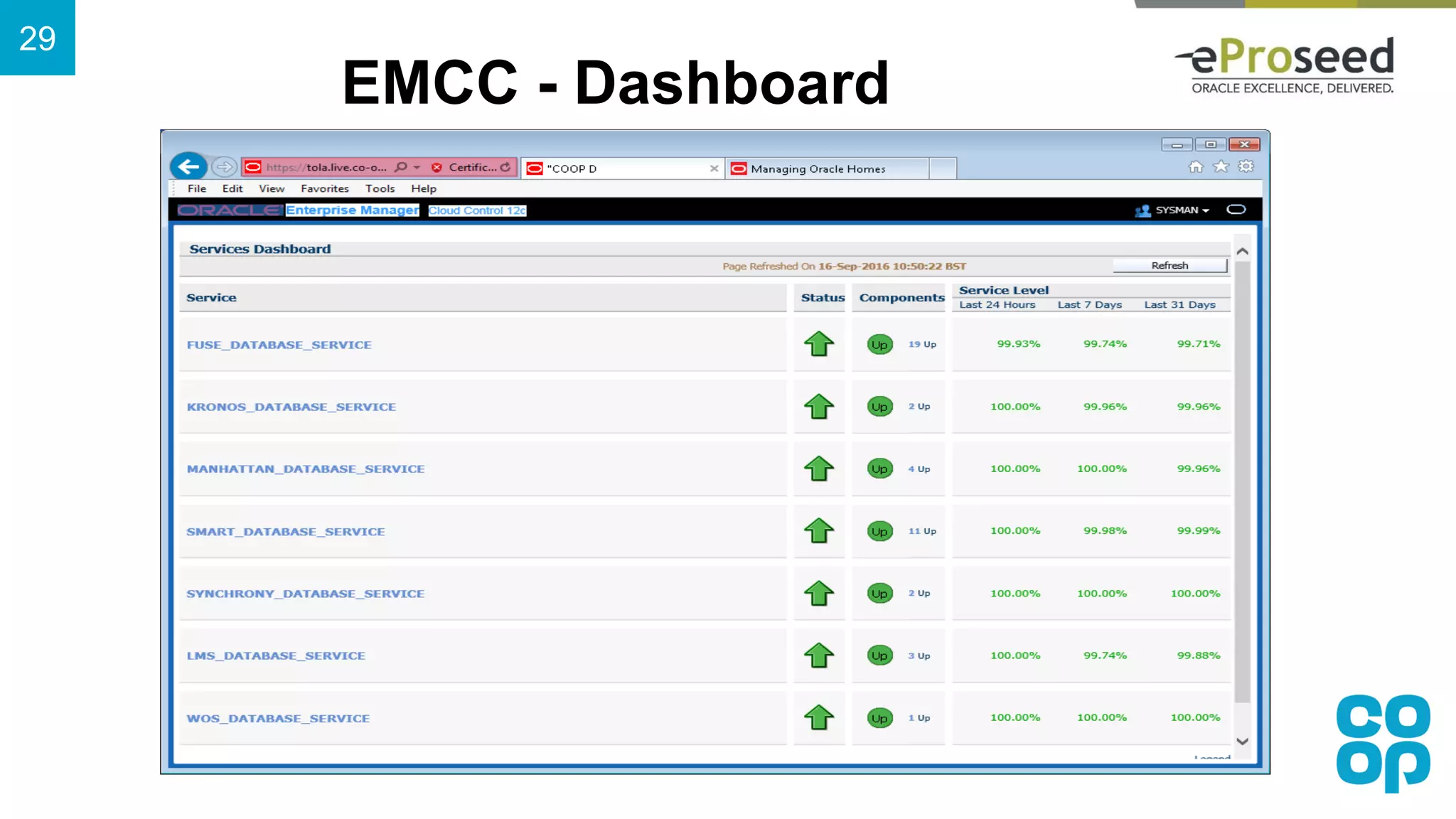Open the SMART_DATABASE_SERVICE link
Viewport: 1456px width, 819px height.
[286, 531]
